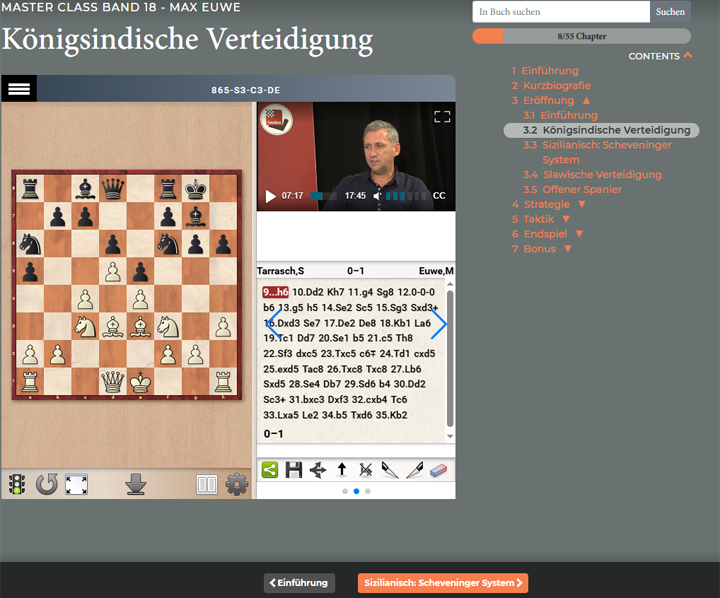Toggle the two-column book layout icon
The image size is (720, 598).
207,485
